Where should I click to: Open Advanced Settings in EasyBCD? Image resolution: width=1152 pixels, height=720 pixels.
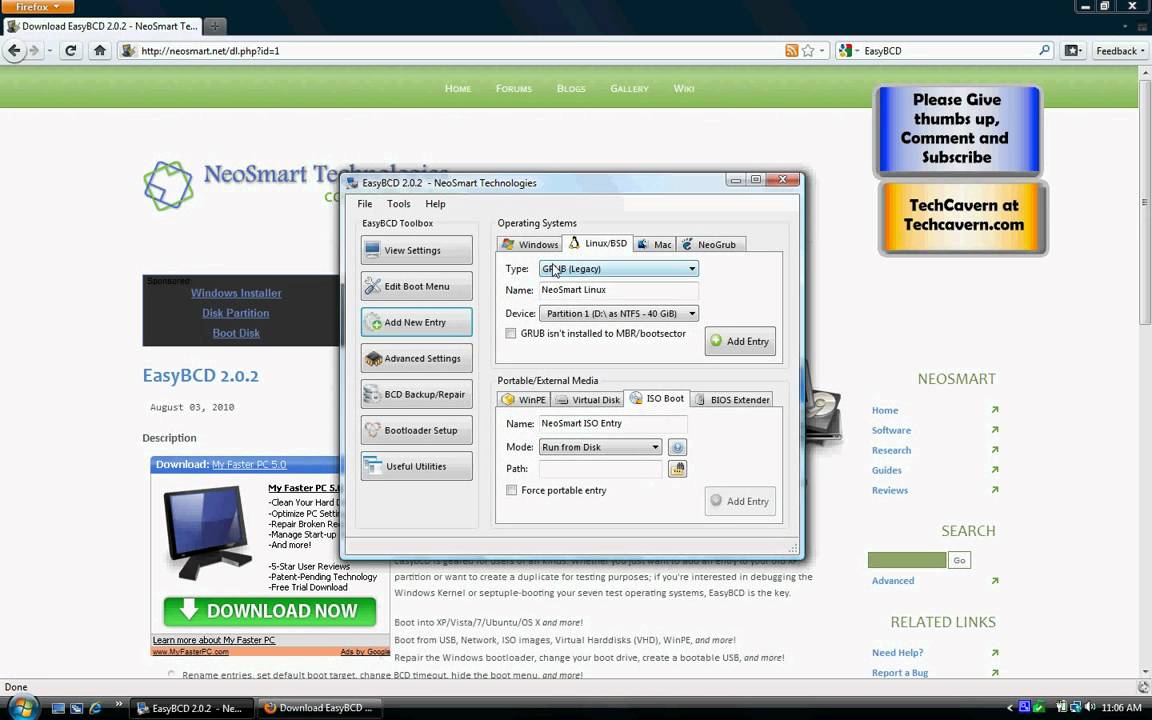pos(416,358)
